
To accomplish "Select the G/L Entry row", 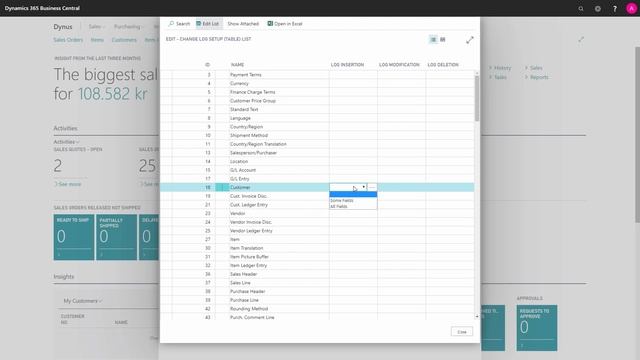I will [317, 179].
